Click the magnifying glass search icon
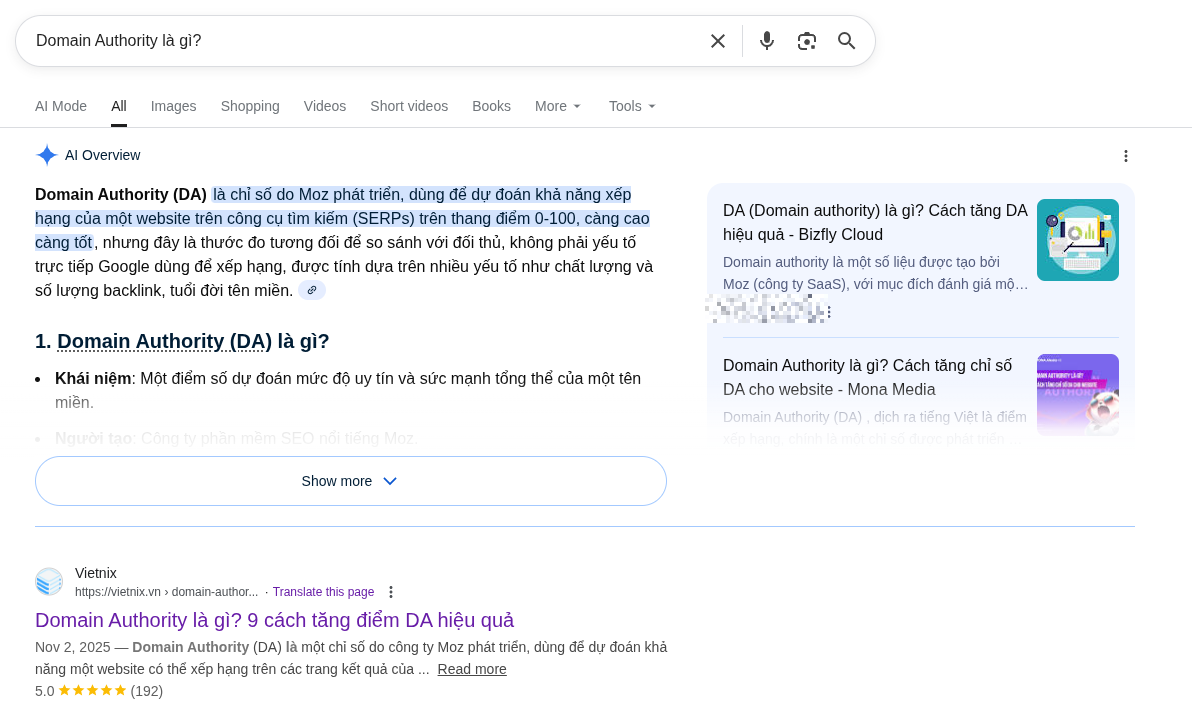The image size is (1192, 724). coord(846,41)
